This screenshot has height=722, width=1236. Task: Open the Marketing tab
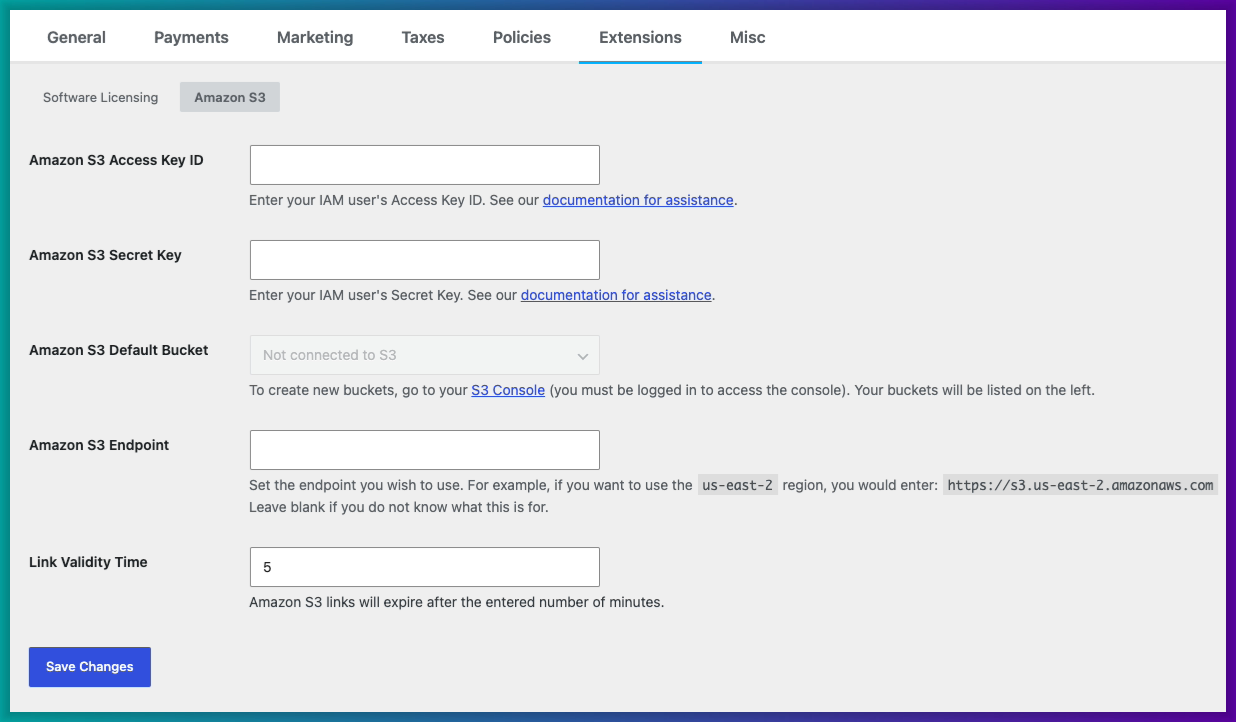tap(315, 37)
